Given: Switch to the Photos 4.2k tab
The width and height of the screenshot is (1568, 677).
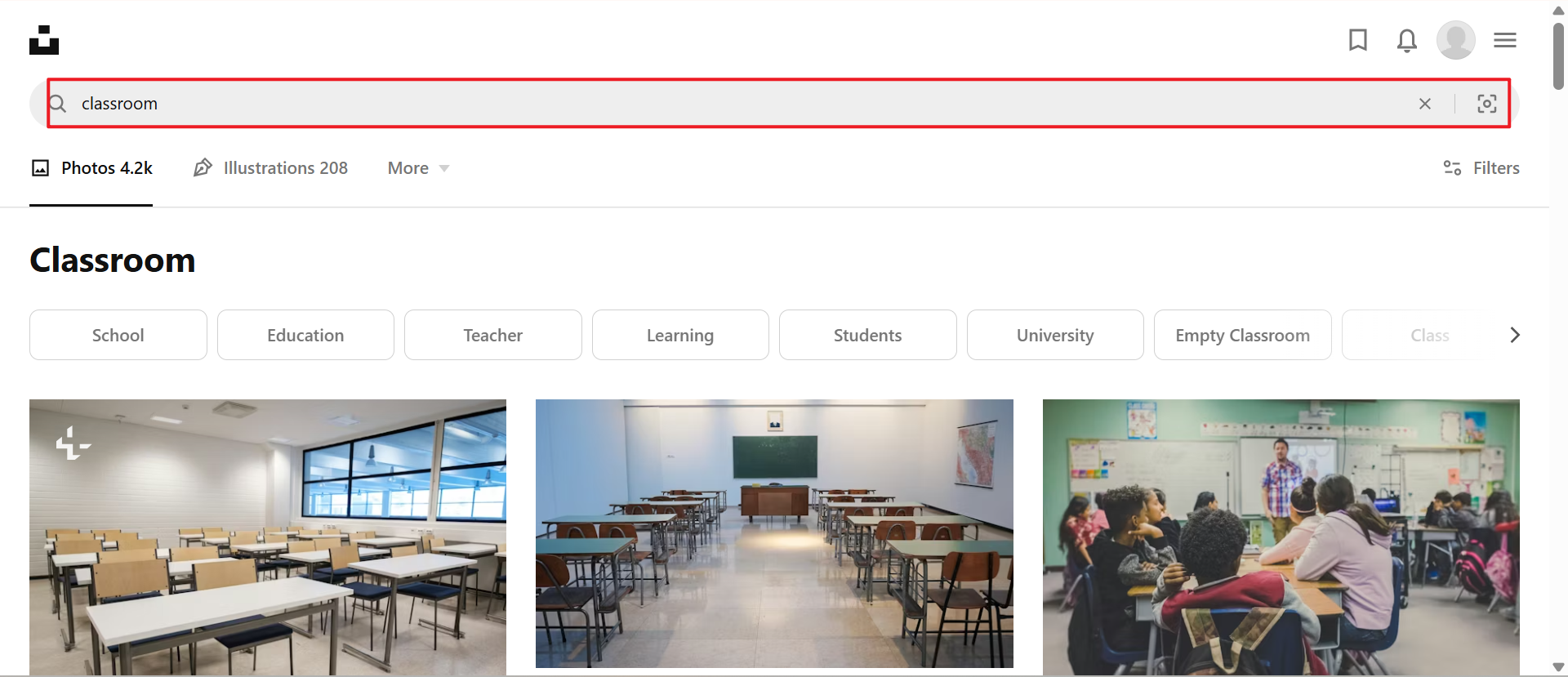Looking at the screenshot, I should 91,168.
